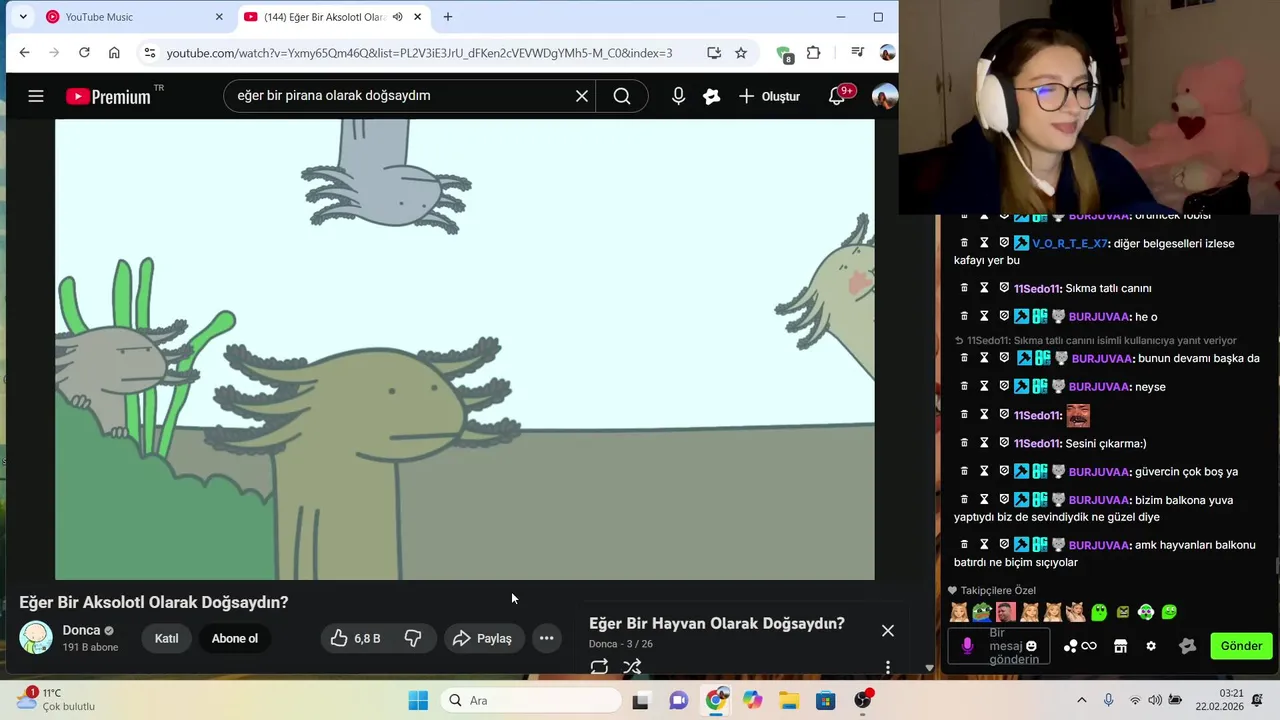Open the Oluştur create menu

(769, 96)
